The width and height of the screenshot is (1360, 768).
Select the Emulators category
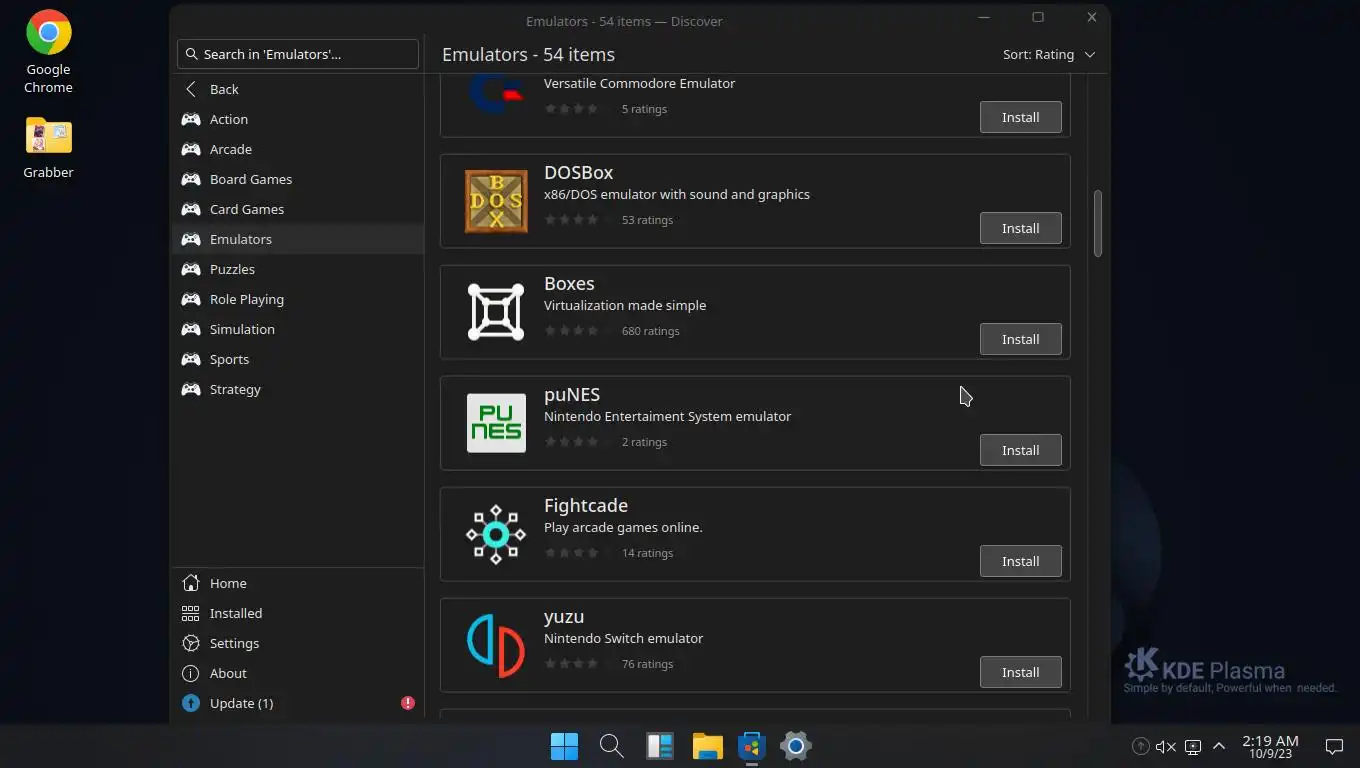[x=298, y=239]
